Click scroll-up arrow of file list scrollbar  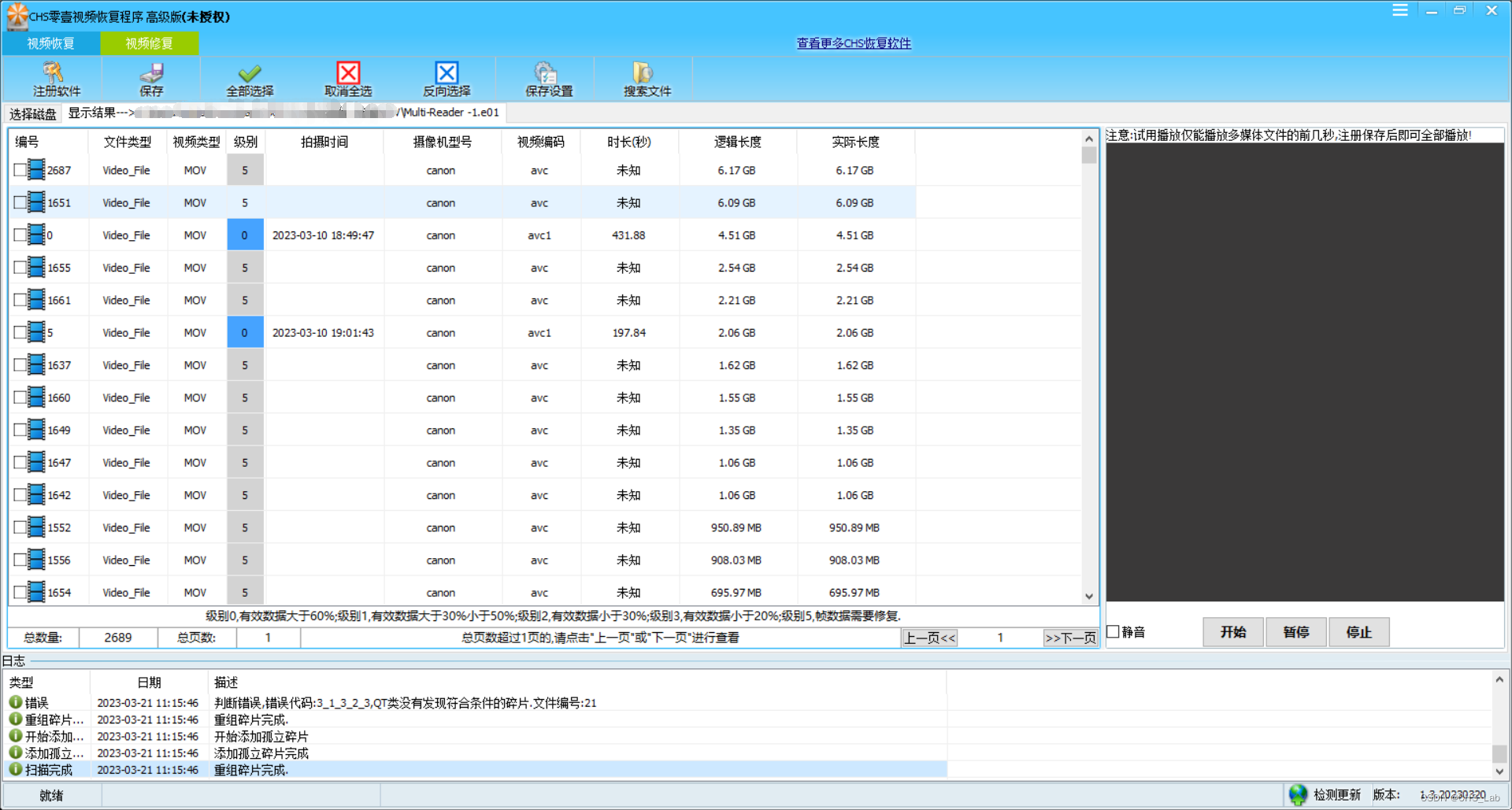[x=1089, y=139]
